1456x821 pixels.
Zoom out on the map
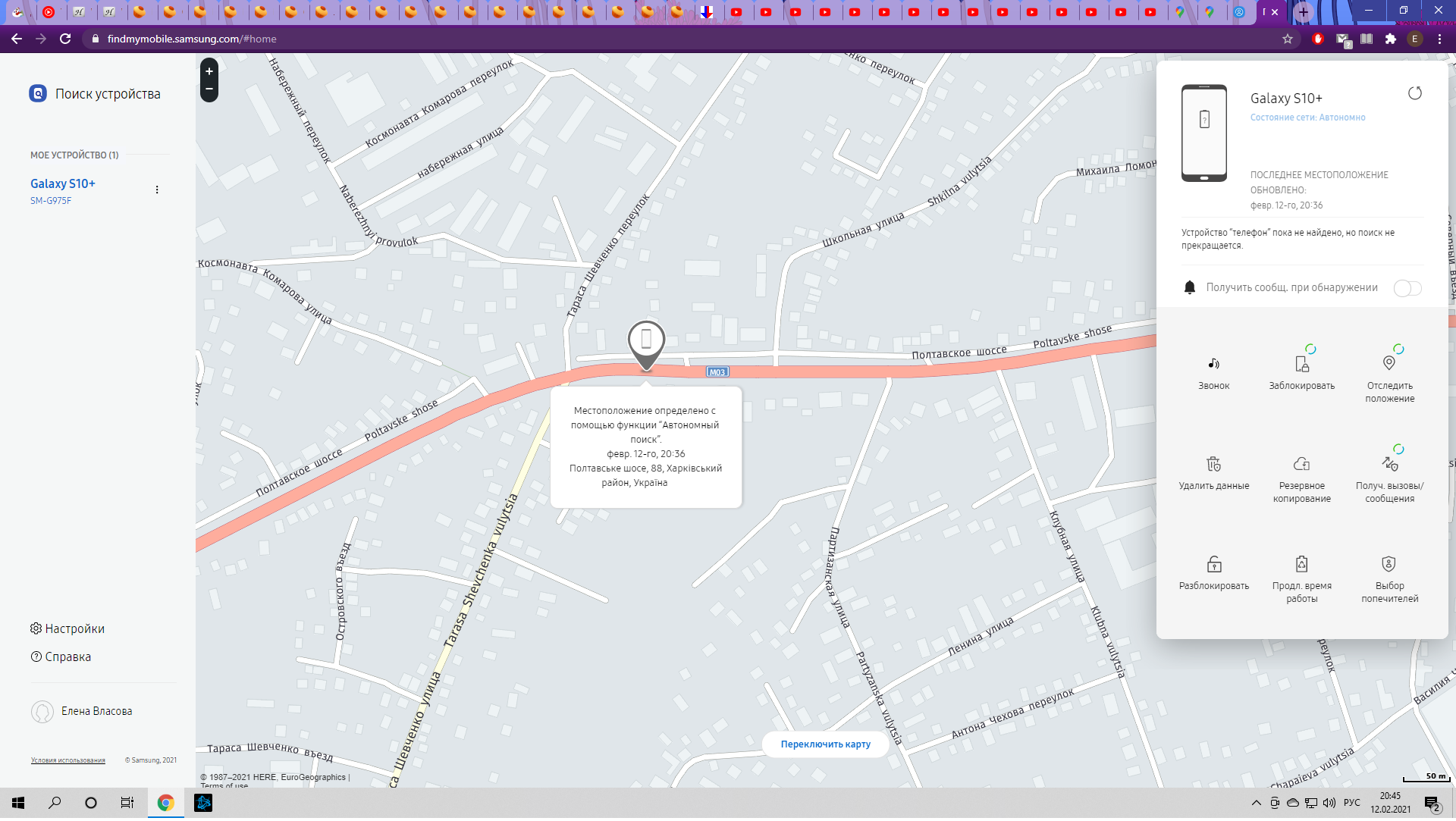coord(209,89)
